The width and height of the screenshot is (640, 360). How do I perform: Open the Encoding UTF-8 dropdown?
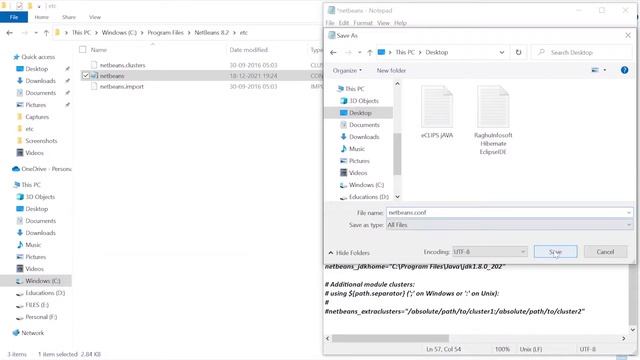tap(489, 252)
